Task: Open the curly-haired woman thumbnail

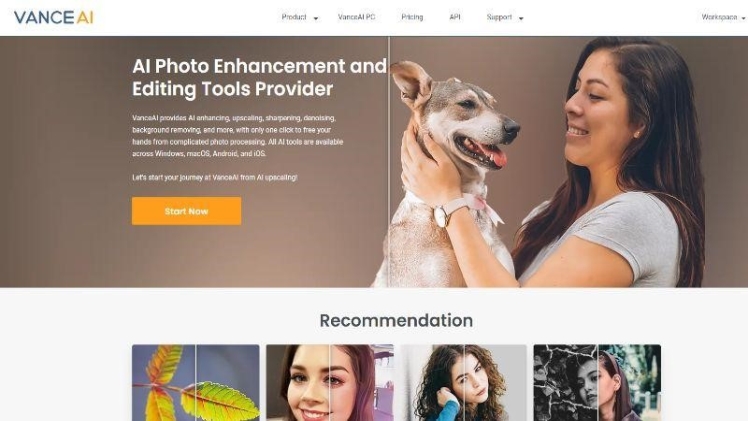Action: [463, 383]
